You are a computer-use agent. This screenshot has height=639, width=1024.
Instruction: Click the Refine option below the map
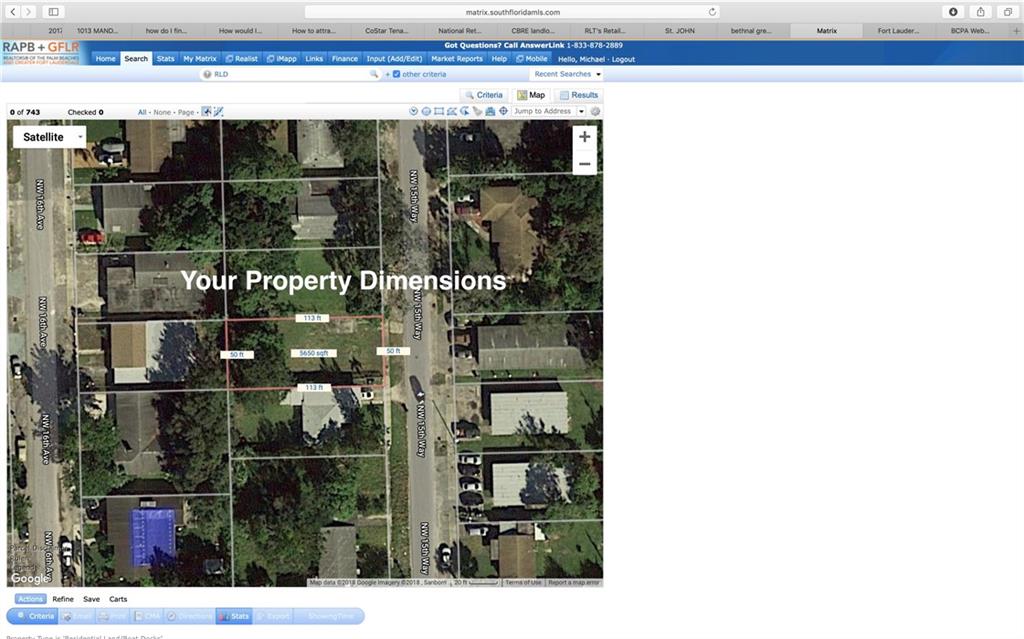point(63,599)
